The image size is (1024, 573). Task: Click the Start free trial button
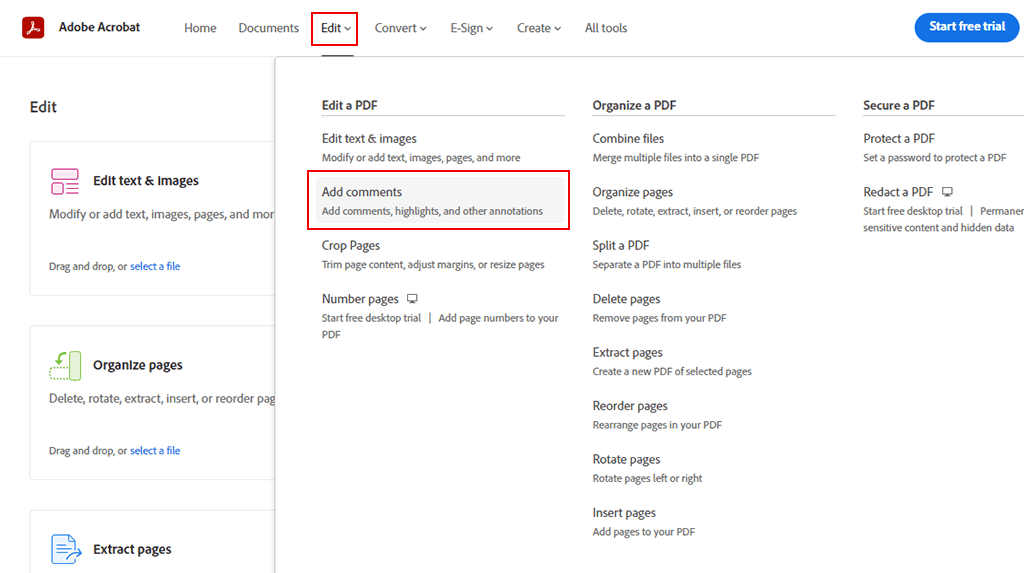pos(967,27)
